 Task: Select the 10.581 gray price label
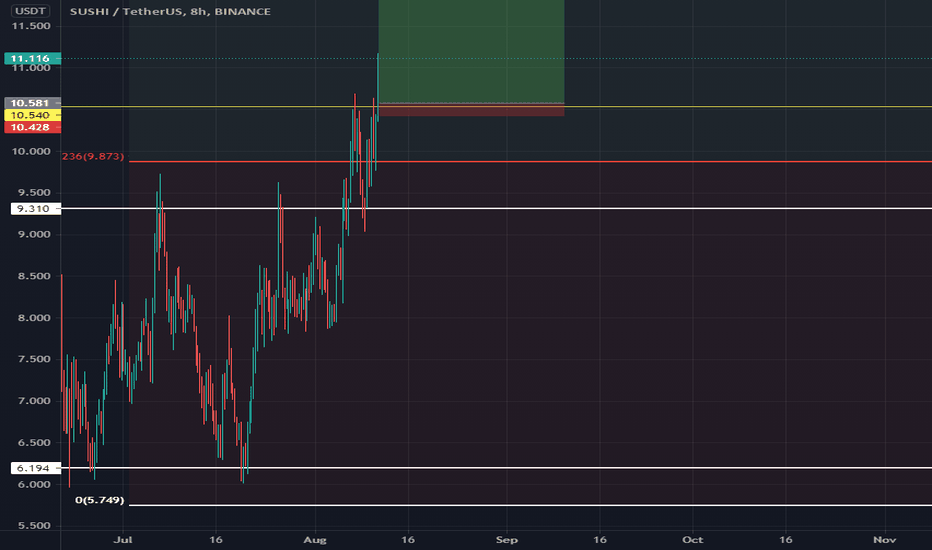32,103
